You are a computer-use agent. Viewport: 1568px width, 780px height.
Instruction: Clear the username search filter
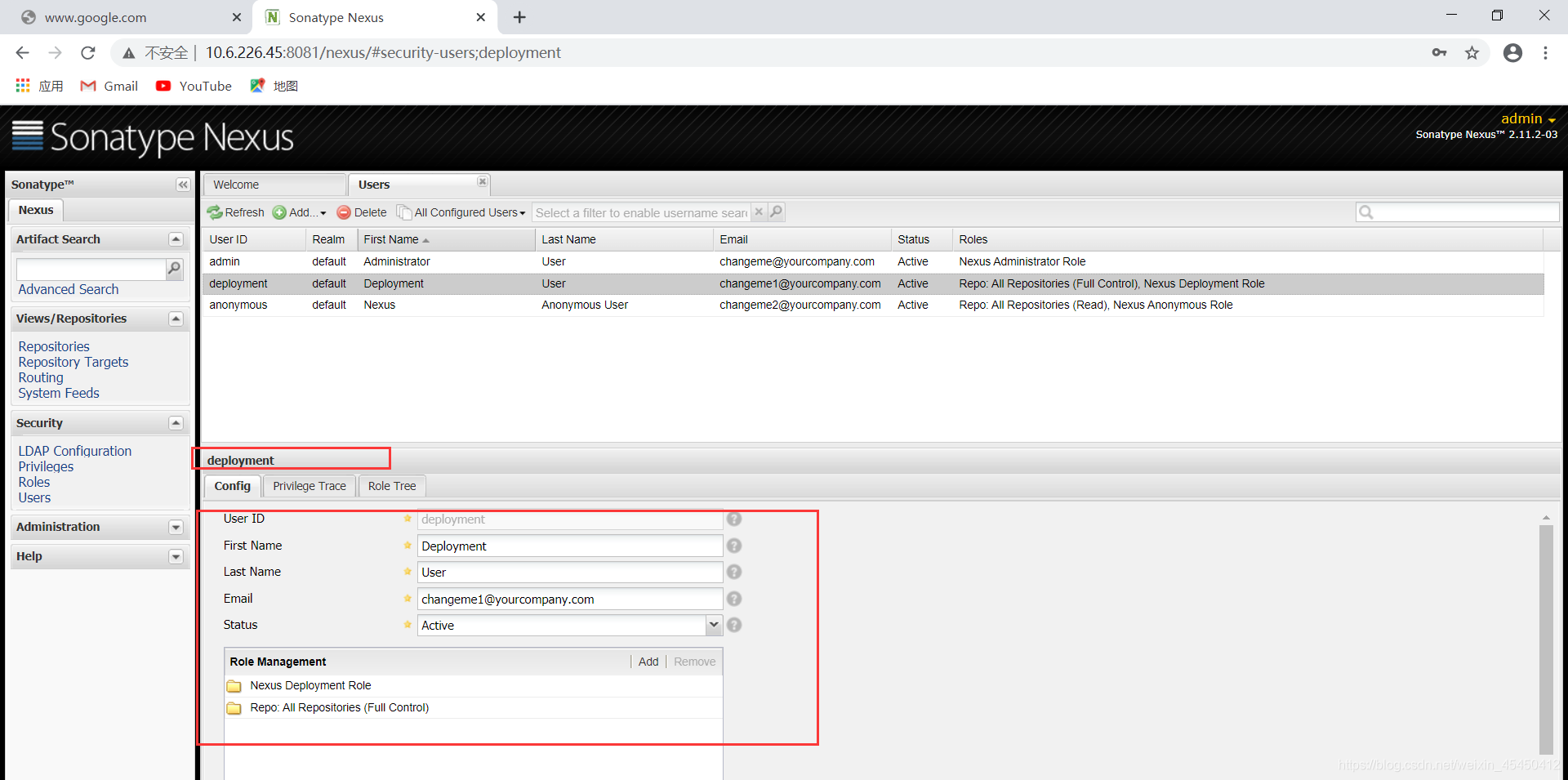759,212
